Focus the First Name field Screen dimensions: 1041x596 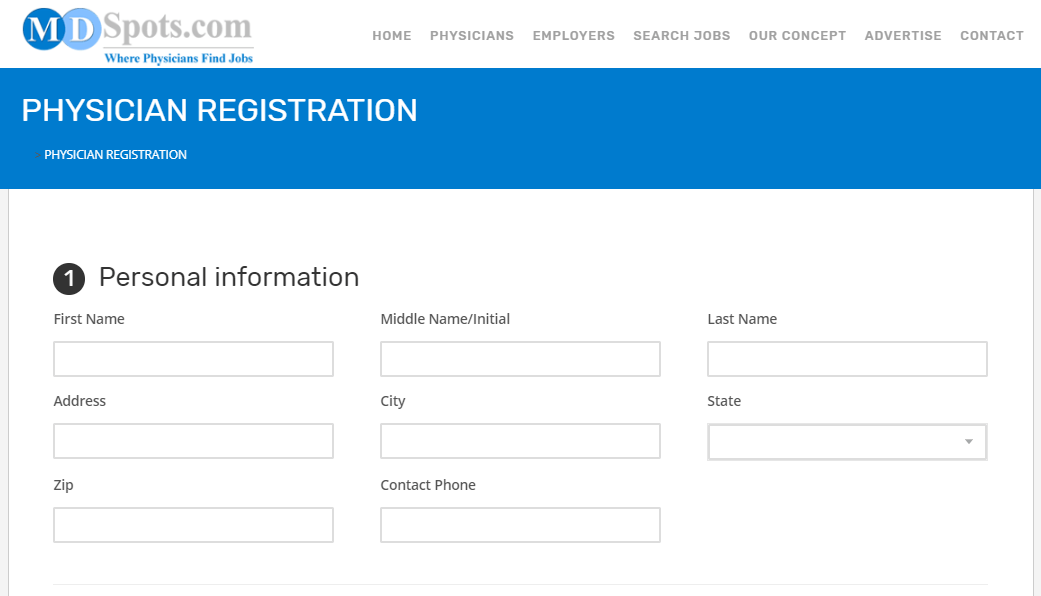tap(193, 359)
